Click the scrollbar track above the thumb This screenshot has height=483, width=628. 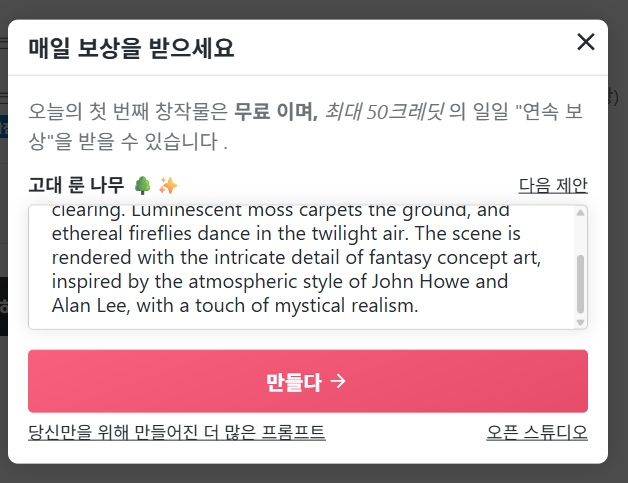[x=580, y=235]
